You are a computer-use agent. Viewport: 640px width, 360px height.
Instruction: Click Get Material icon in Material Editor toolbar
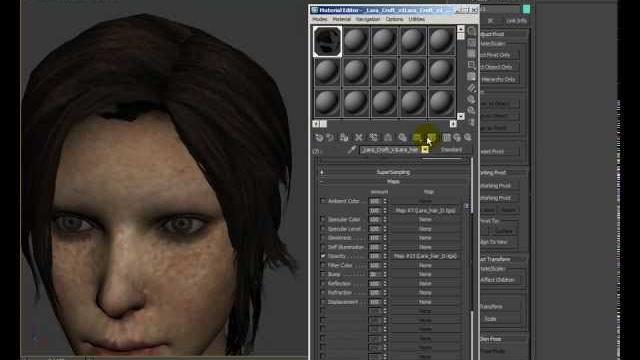click(x=319, y=138)
